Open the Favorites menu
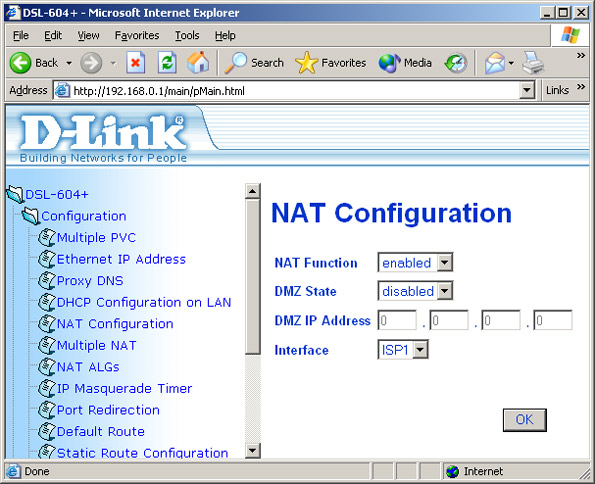This screenshot has height=484, width=595. [137, 35]
